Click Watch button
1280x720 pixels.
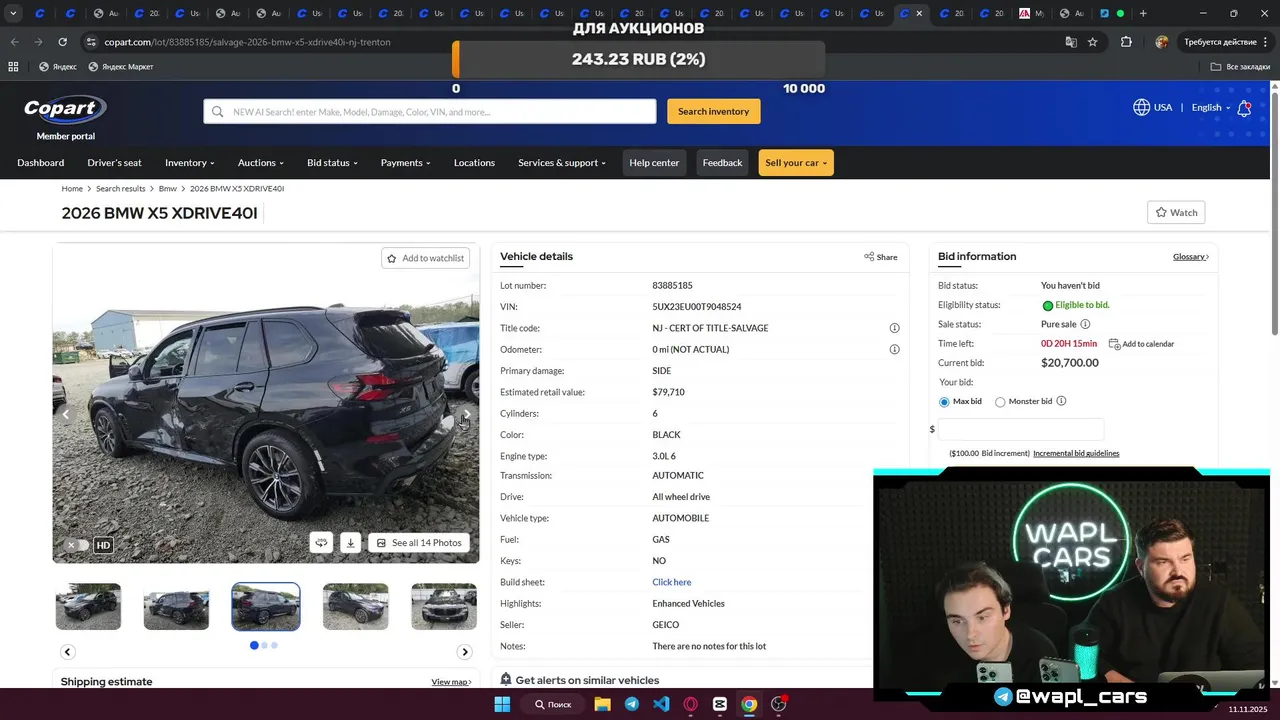(x=1176, y=212)
